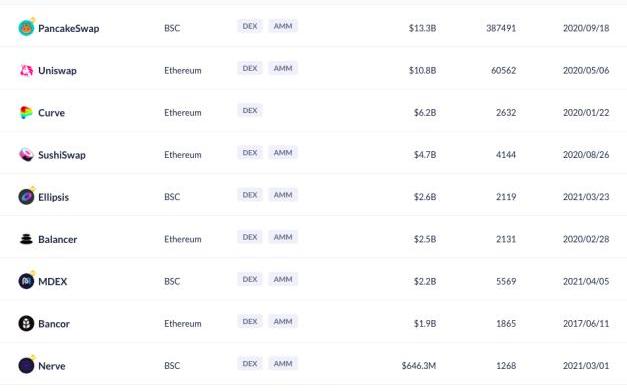Select the AMM tag in Balancer row
Image resolution: width=627 pixels, height=391 pixels.
[x=283, y=237]
